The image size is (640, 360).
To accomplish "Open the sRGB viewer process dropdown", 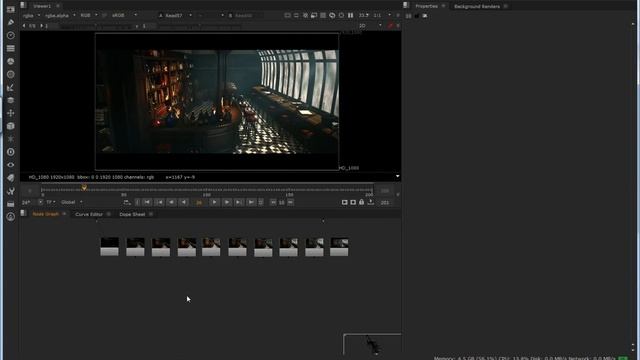I will pos(124,16).
